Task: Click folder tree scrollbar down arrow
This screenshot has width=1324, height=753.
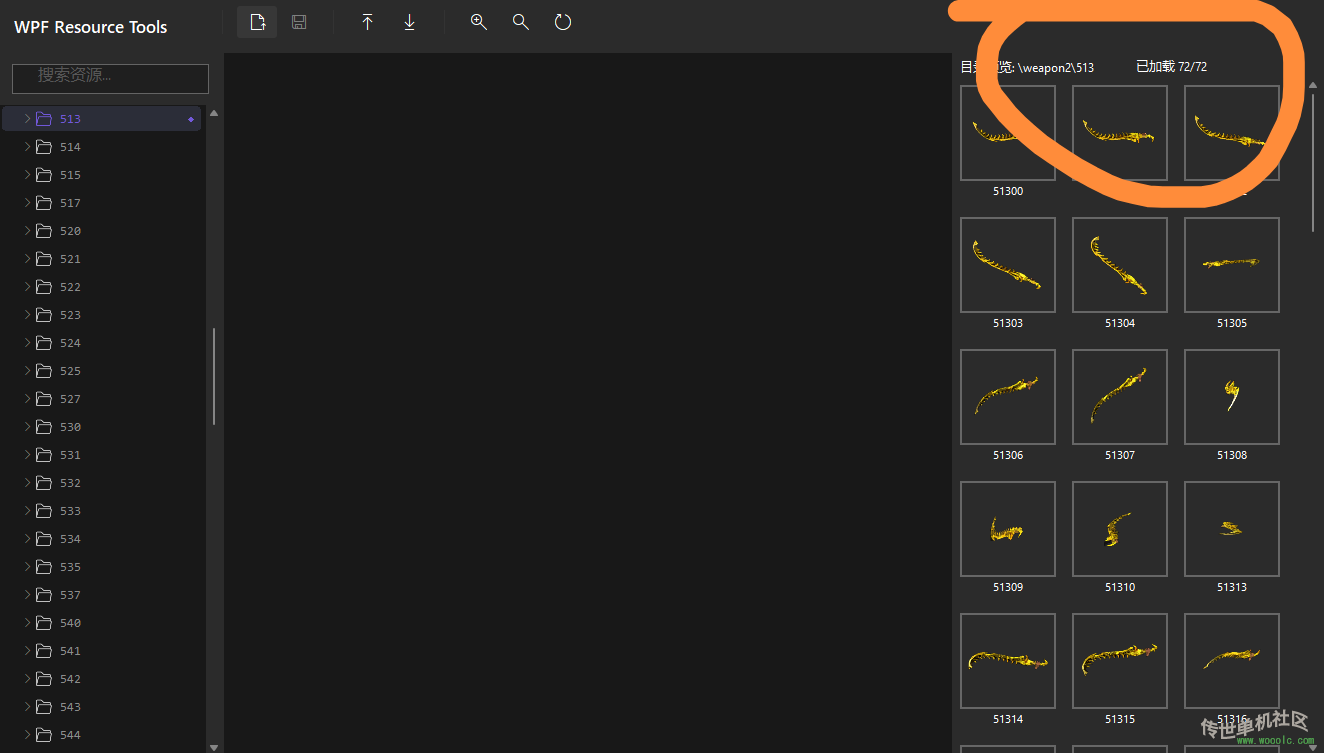Action: 214,746
